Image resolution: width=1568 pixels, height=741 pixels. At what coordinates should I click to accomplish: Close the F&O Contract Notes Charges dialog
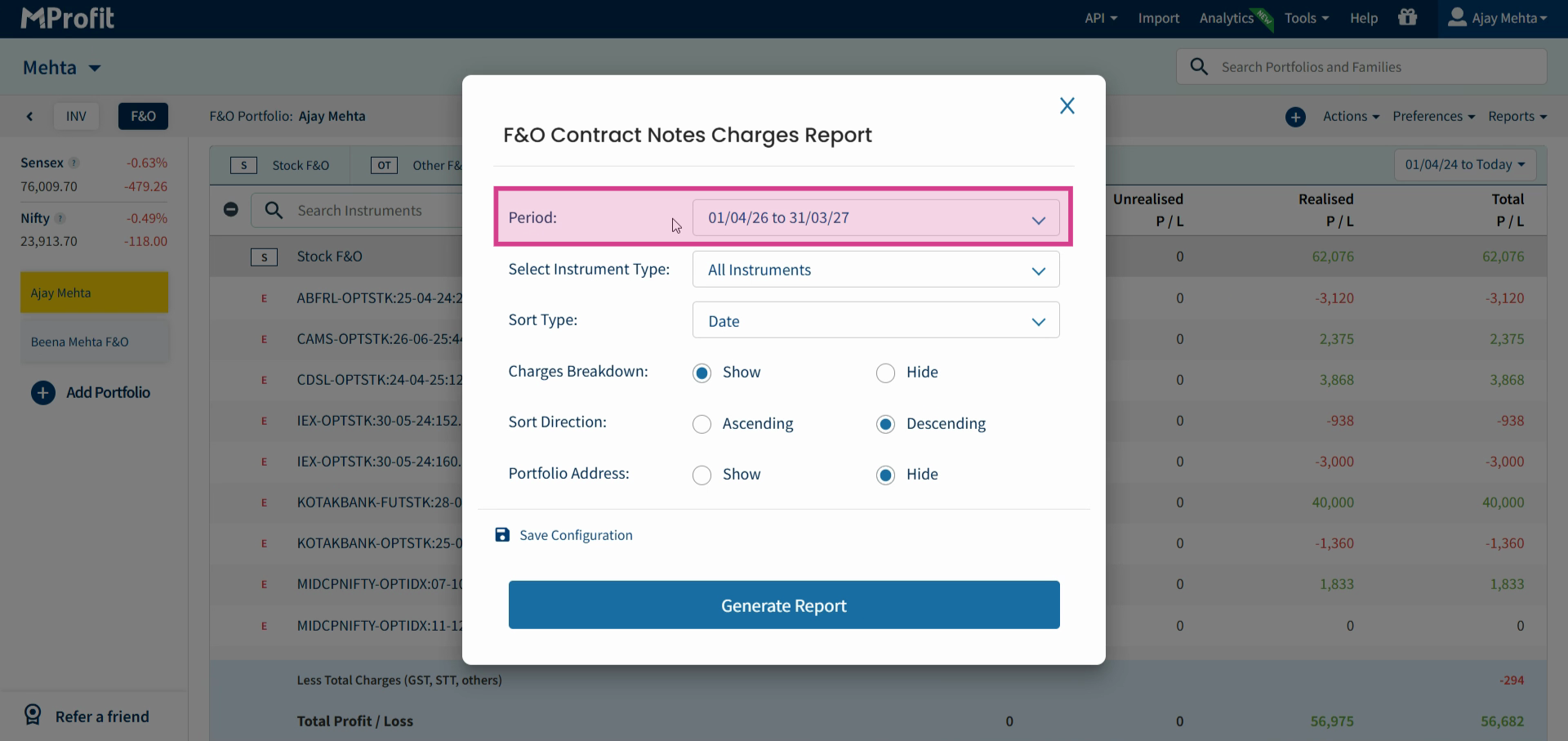[1067, 105]
